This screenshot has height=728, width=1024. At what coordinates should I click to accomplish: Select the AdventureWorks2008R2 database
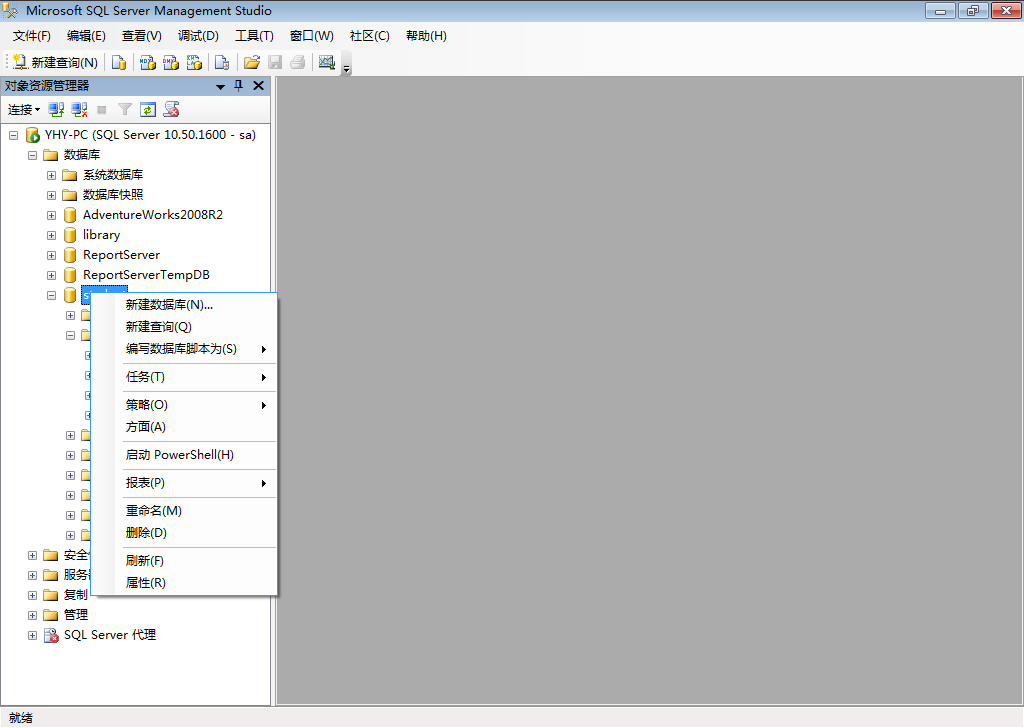(x=153, y=215)
